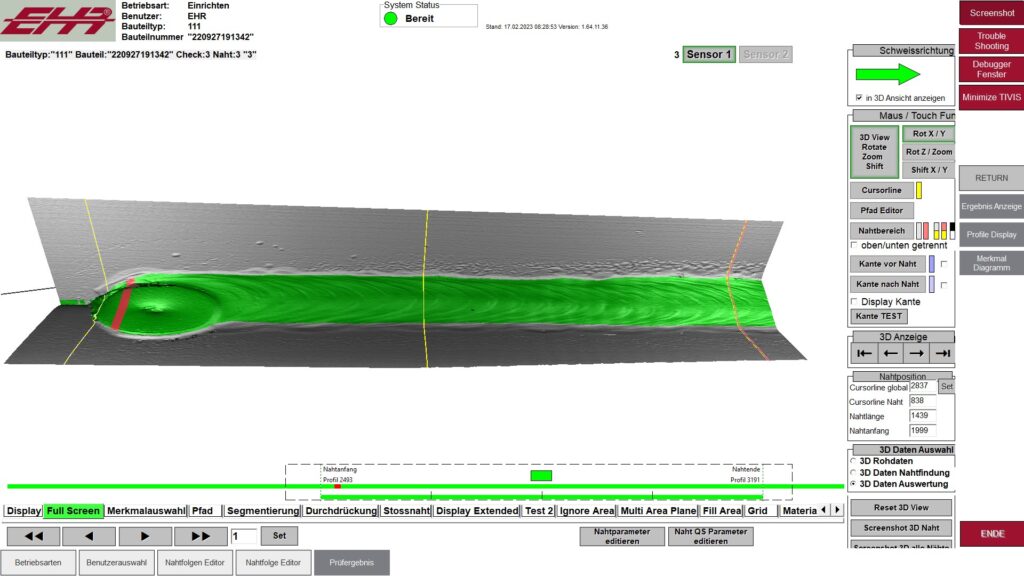Select the Rot X/Y mouse mode
This screenshot has height=576, width=1024.
pyautogui.click(x=927, y=133)
